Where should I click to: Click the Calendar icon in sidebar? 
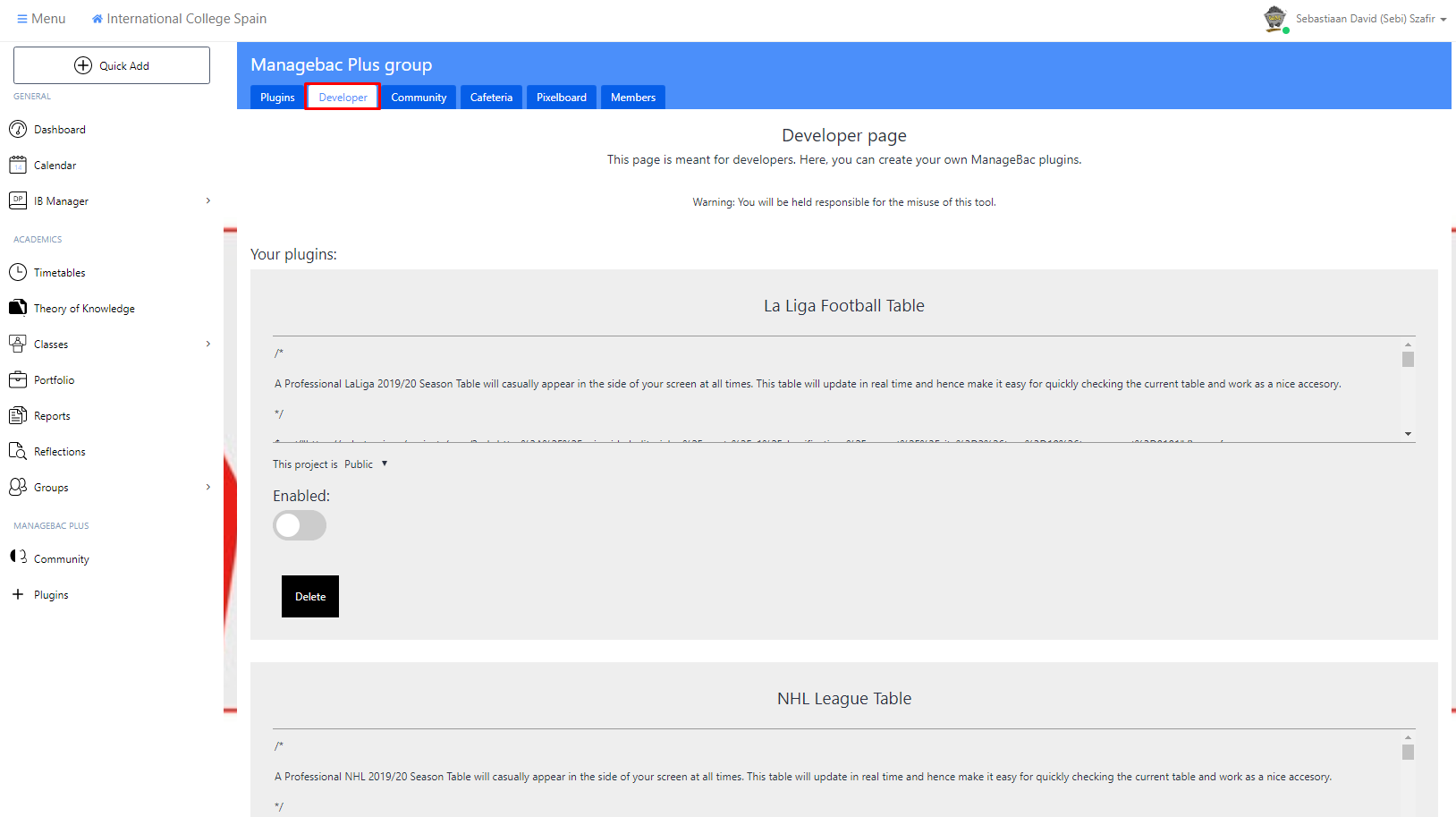click(18, 165)
